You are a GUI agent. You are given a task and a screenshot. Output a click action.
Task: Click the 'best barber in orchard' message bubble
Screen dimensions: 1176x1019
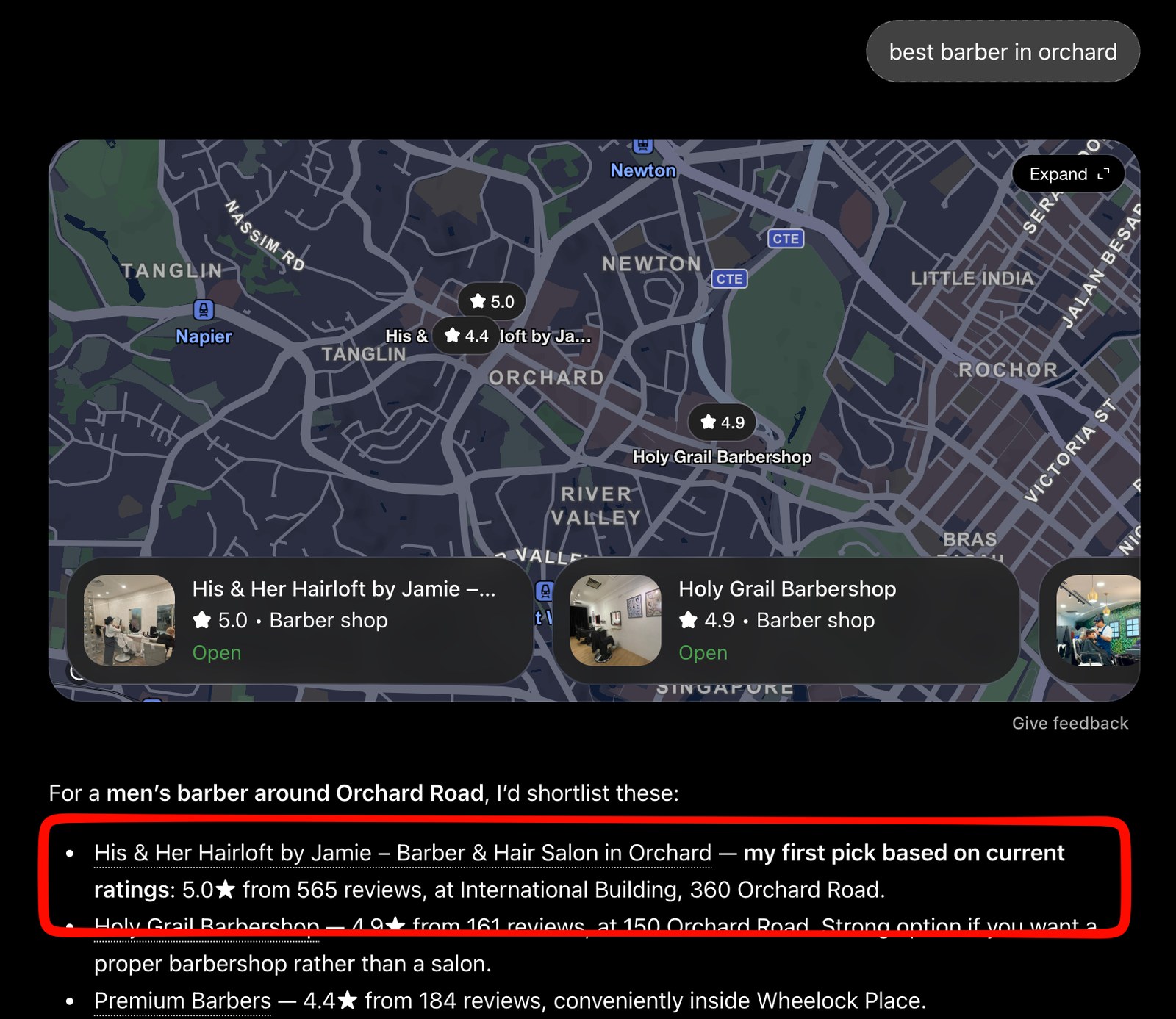1003,51
